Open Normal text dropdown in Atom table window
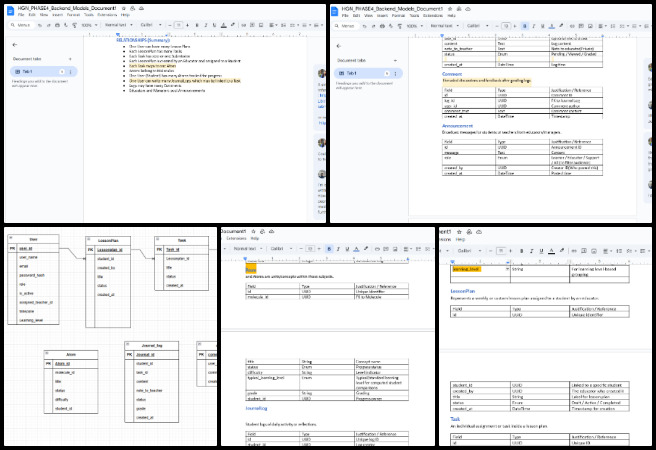Screen dimensions: 656x450 [x=248, y=249]
